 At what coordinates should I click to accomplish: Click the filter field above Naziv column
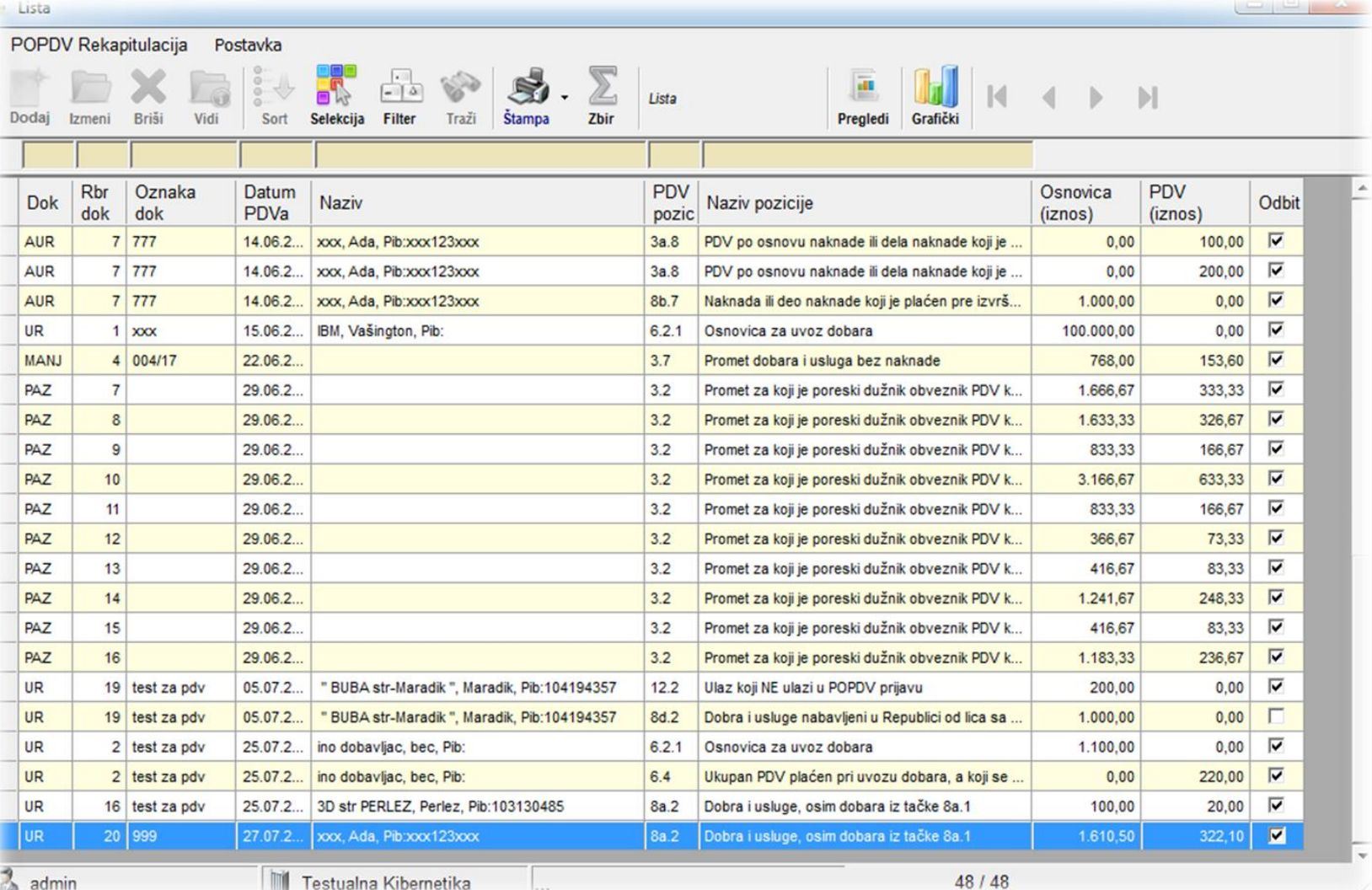point(480,155)
